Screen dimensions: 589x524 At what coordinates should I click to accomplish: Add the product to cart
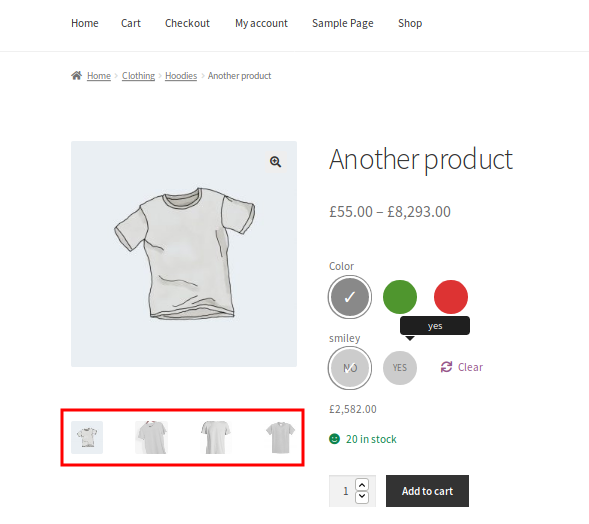(x=427, y=491)
